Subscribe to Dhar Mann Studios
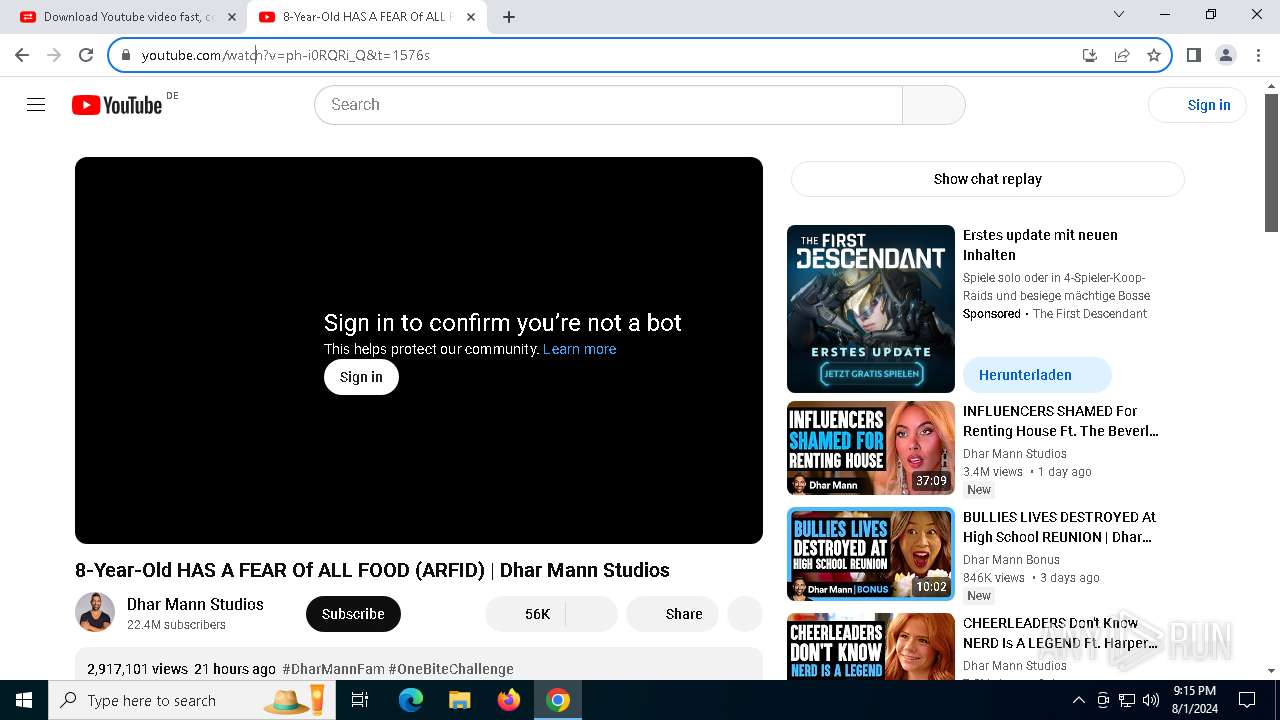Viewport: 1280px width, 720px height. pos(353,614)
